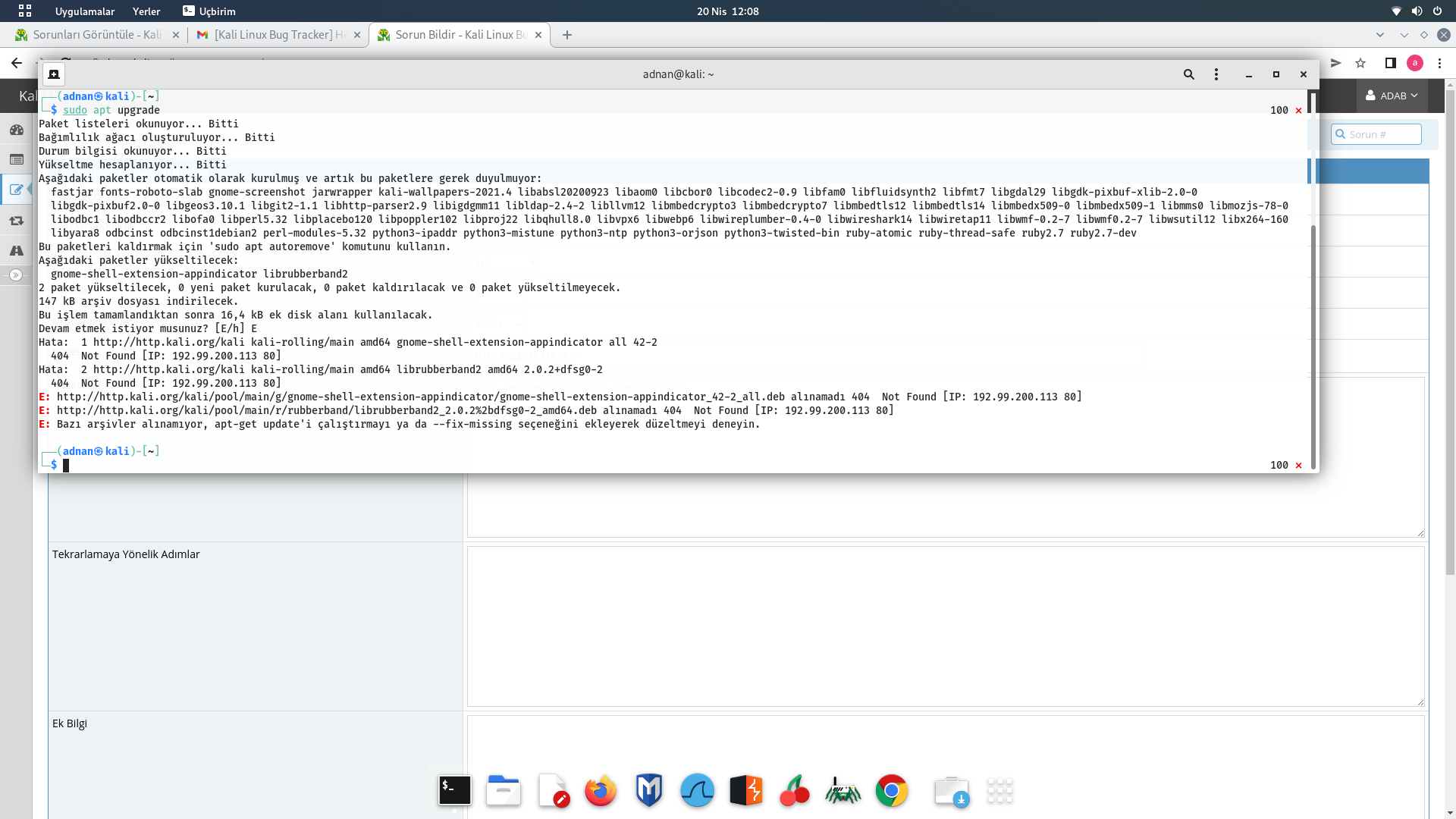Open the Yerler menu in top bar
Screen dimensions: 1456x819
pyautogui.click(x=146, y=11)
